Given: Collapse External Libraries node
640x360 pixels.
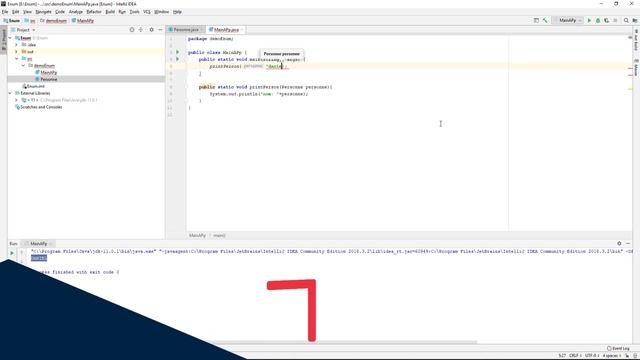Looking at the screenshot, I should tap(10, 93).
